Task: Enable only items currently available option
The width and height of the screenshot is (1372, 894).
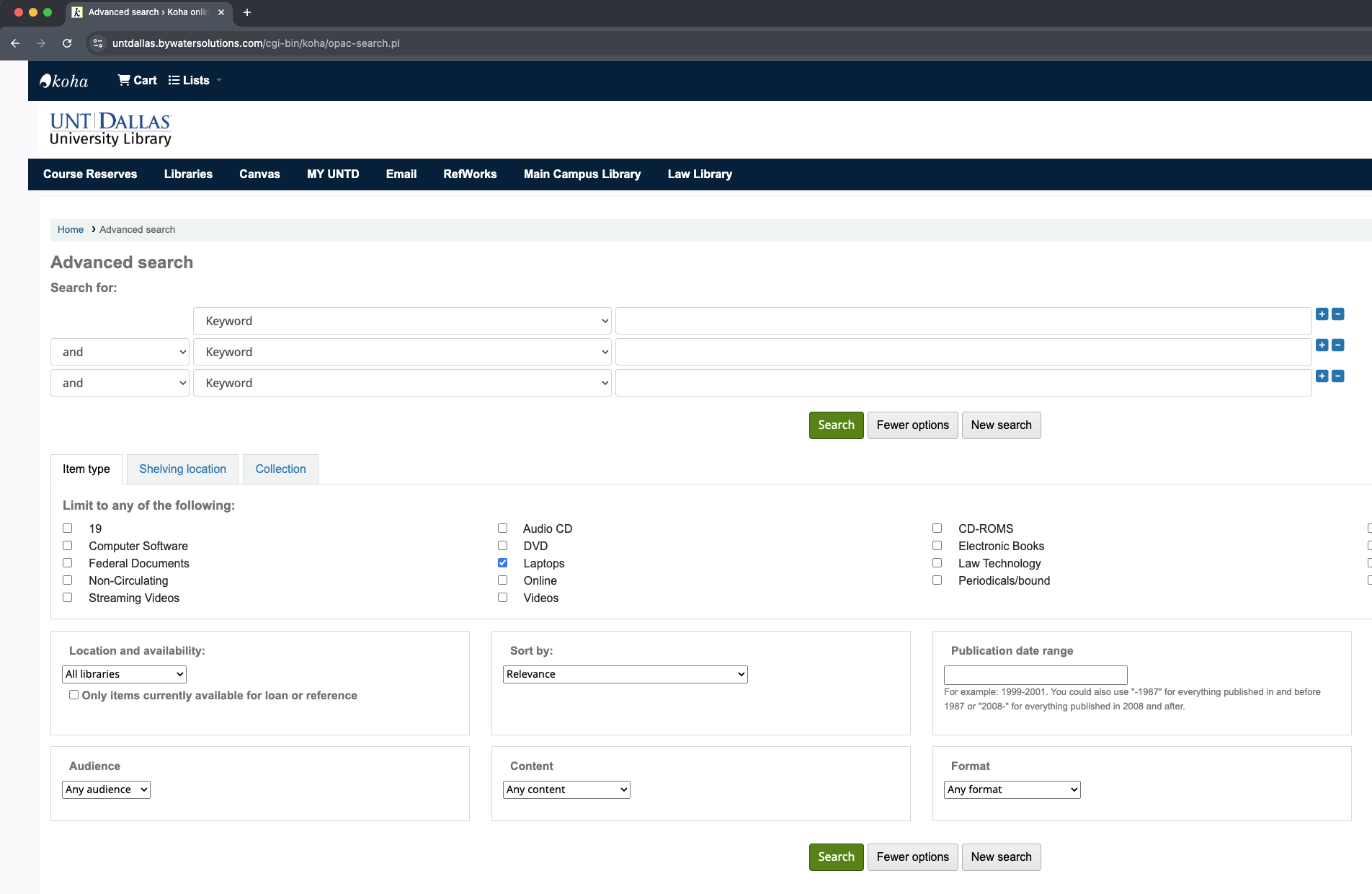Action: click(x=73, y=695)
